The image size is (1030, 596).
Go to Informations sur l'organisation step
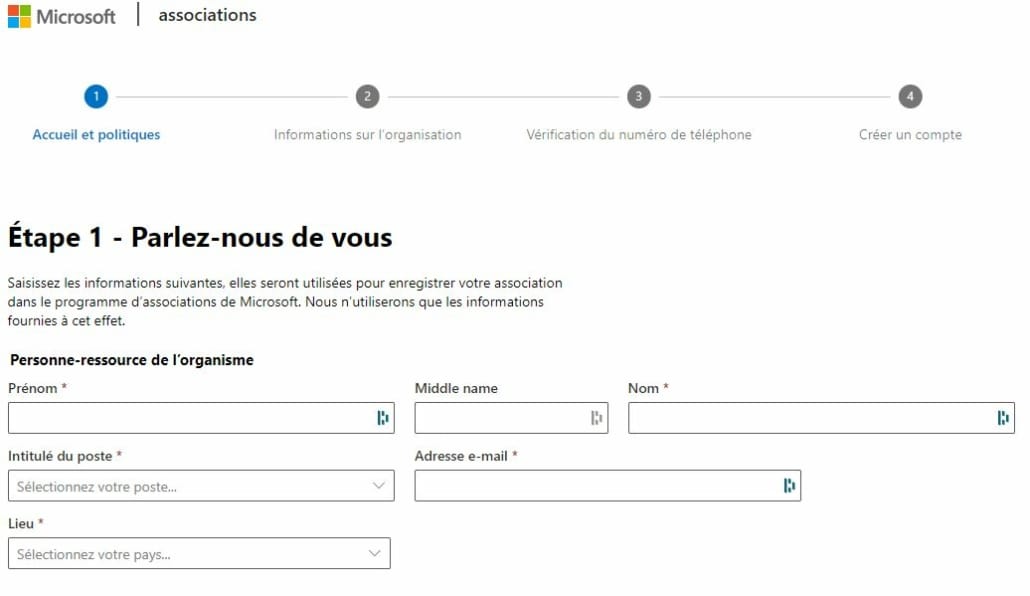coord(367,135)
